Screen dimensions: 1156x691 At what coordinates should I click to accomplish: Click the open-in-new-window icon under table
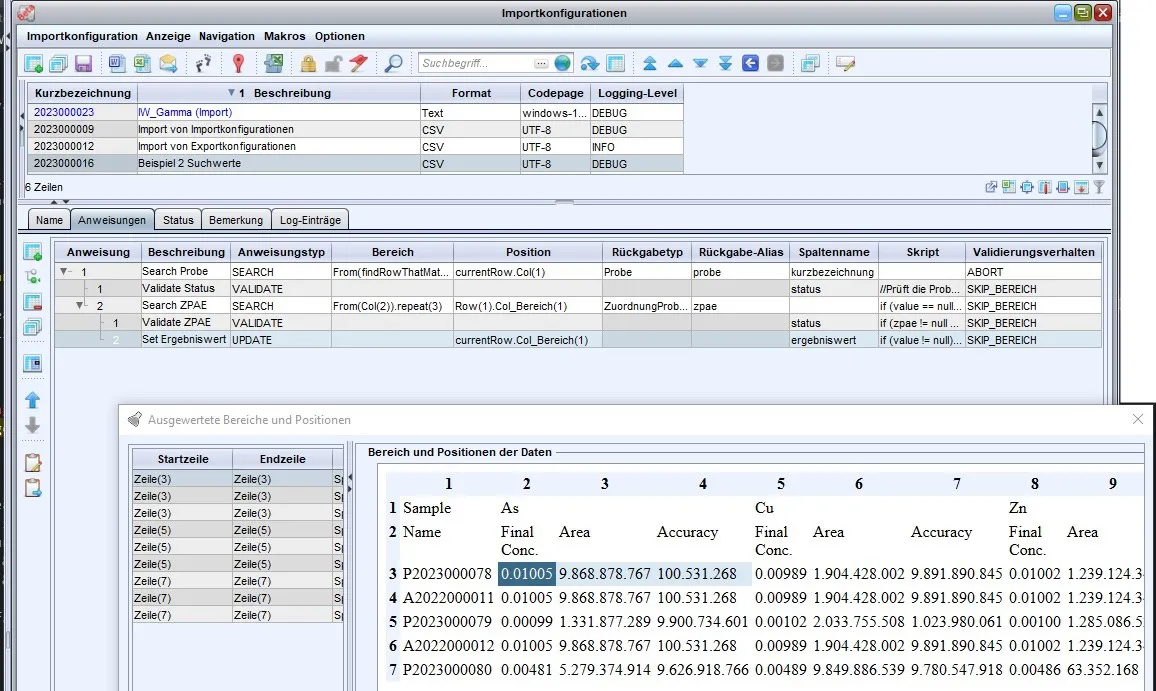991,187
